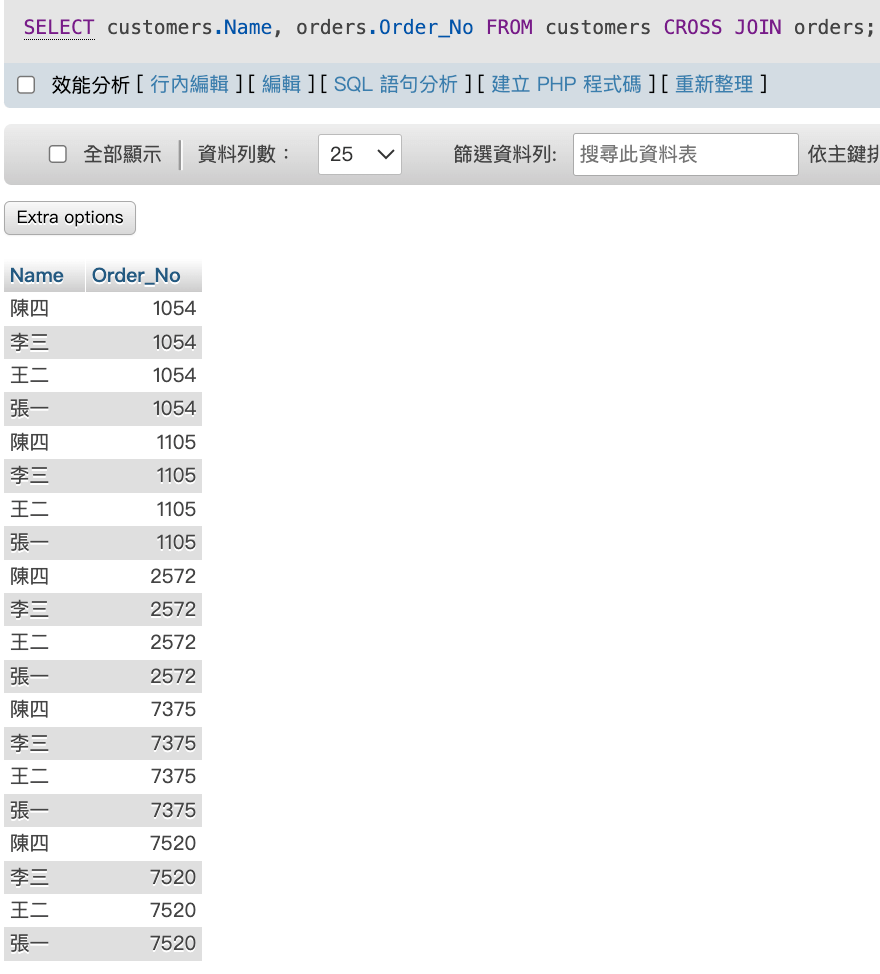The image size is (880, 974).
Task: Click the last 7520 order number cell
Action: click(x=173, y=944)
